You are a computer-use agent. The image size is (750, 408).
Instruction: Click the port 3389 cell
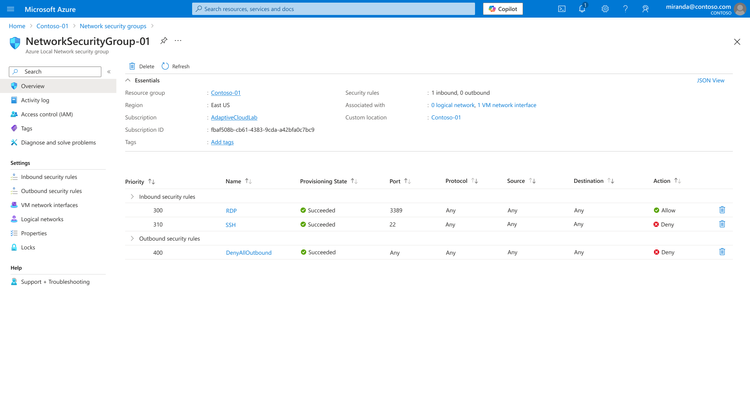(x=396, y=210)
